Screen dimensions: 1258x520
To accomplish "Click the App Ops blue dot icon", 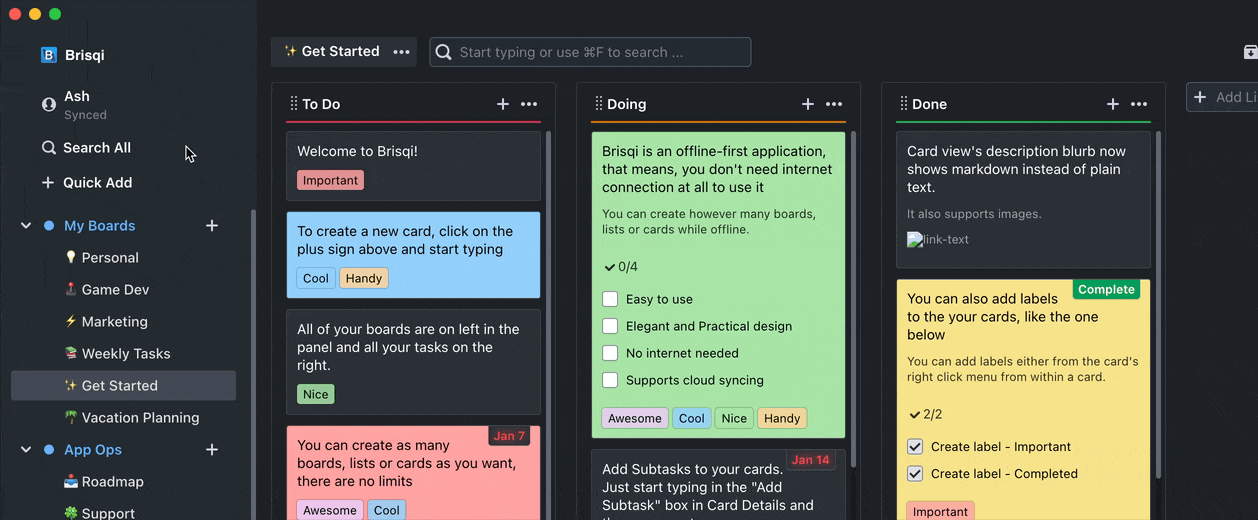I will 49,450.
